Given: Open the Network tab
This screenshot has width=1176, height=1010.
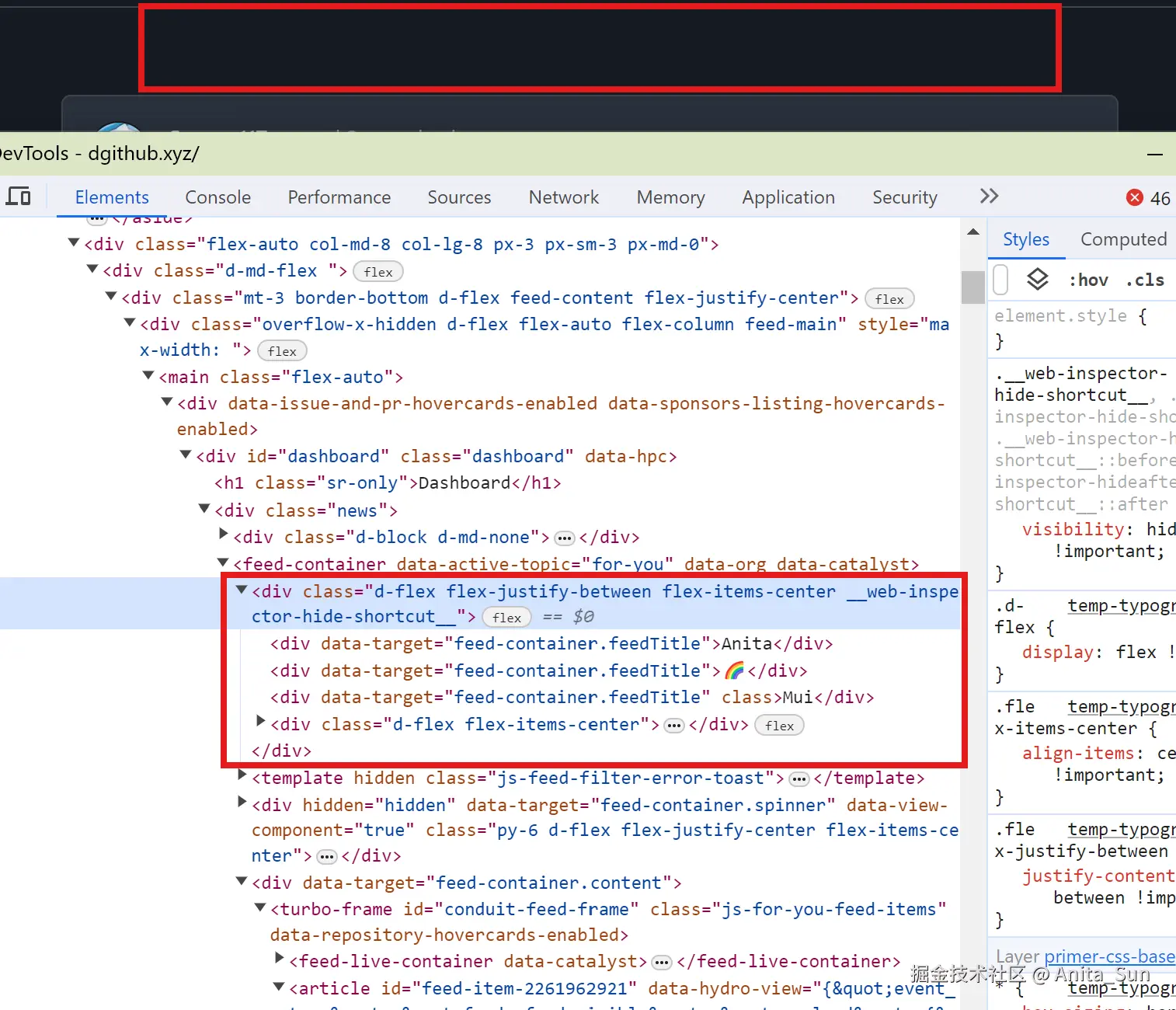Looking at the screenshot, I should click(564, 197).
